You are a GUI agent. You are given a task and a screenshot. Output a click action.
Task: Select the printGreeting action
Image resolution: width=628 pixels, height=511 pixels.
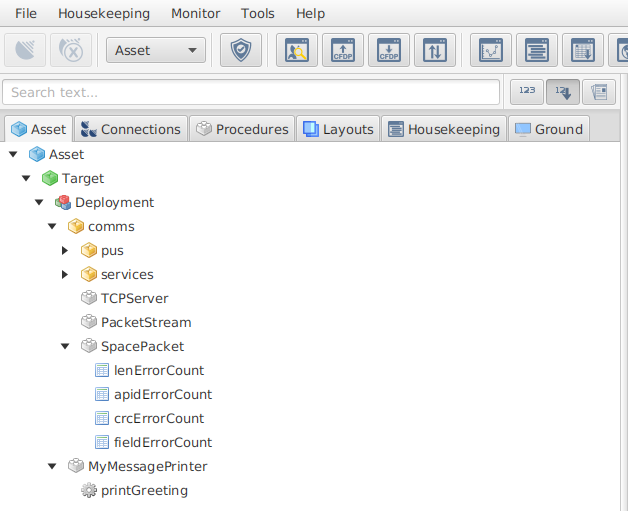pyautogui.click(x=144, y=491)
